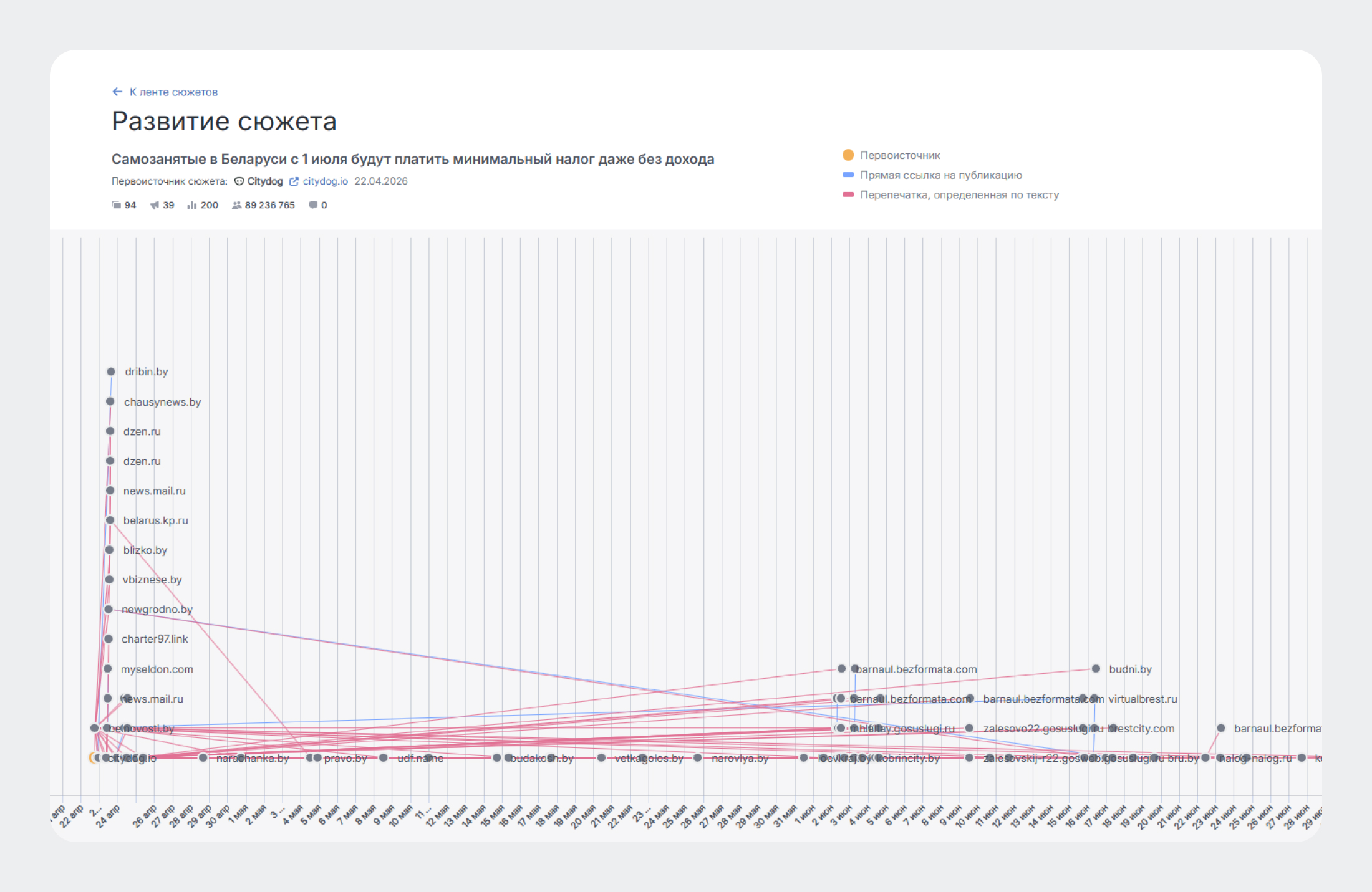Select the vetkagolos.by node
This screenshot has width=1372, height=892.
point(601,758)
